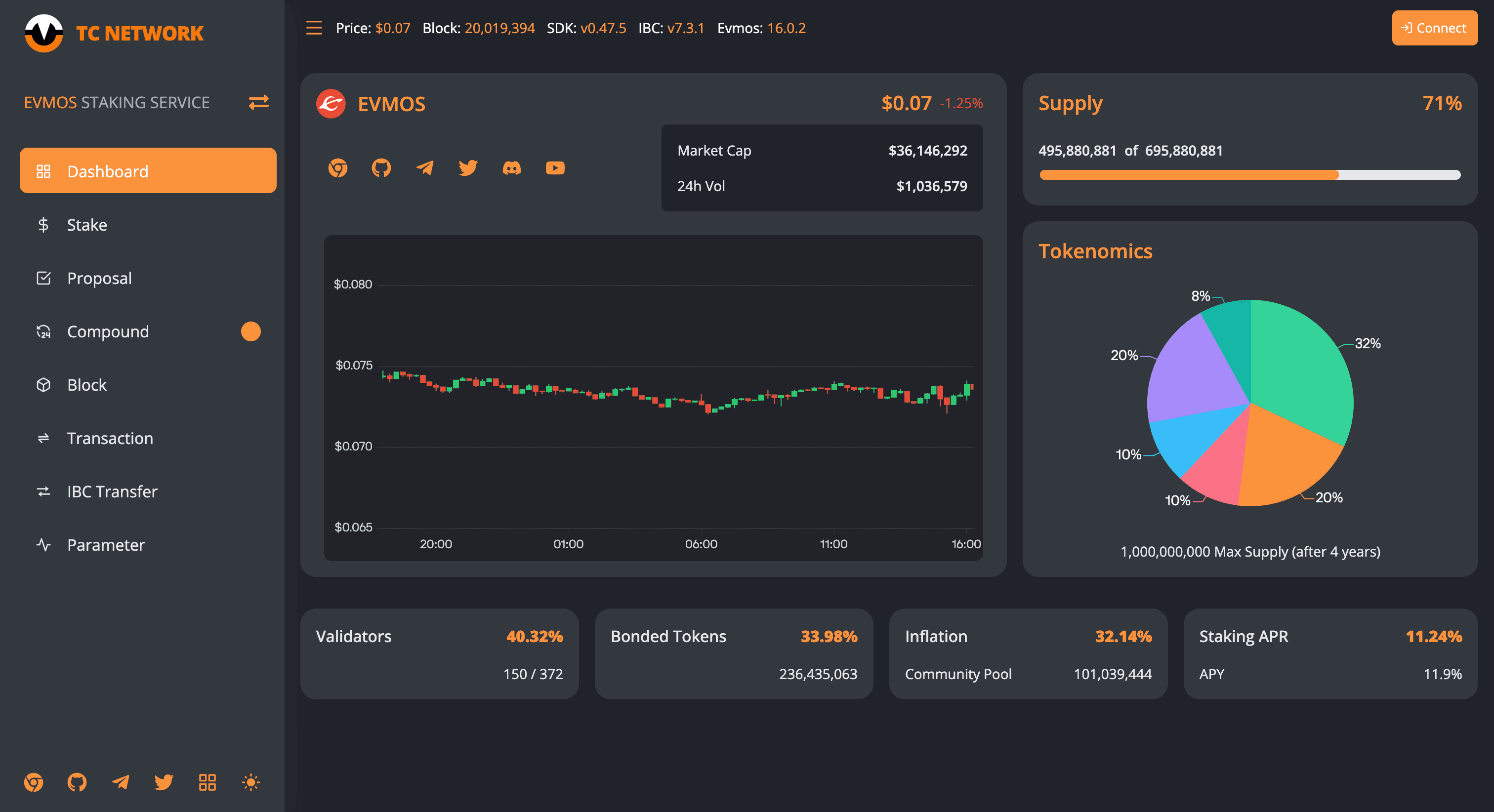This screenshot has height=812, width=1494.
Task: Click the candlestick price chart
Action: pos(653,398)
